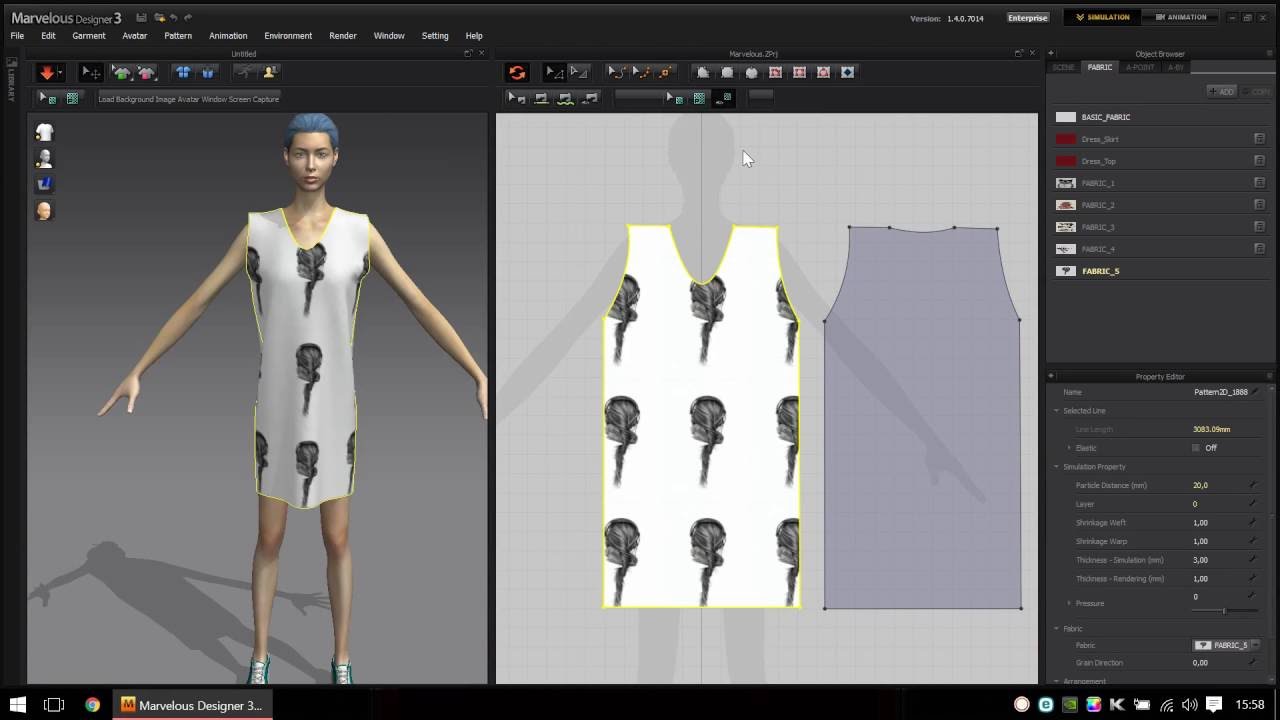Click the running figure icon in 3D toolbar

coord(243,73)
